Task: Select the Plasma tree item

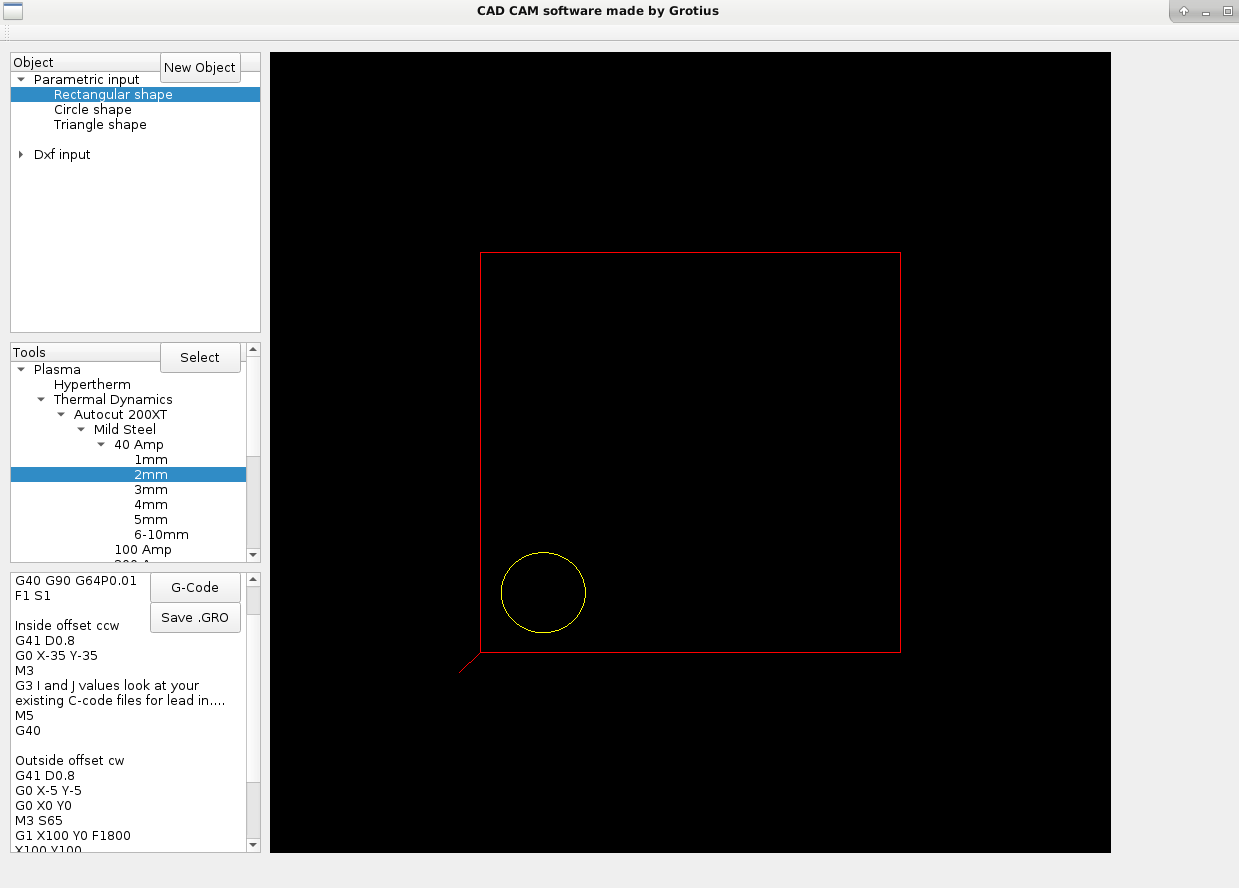Action: pyautogui.click(x=57, y=369)
